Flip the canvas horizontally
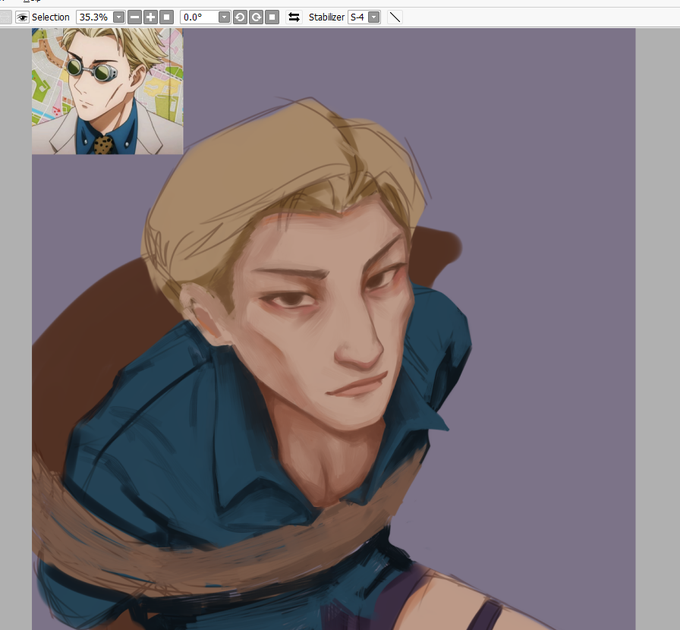680x630 pixels. (294, 17)
